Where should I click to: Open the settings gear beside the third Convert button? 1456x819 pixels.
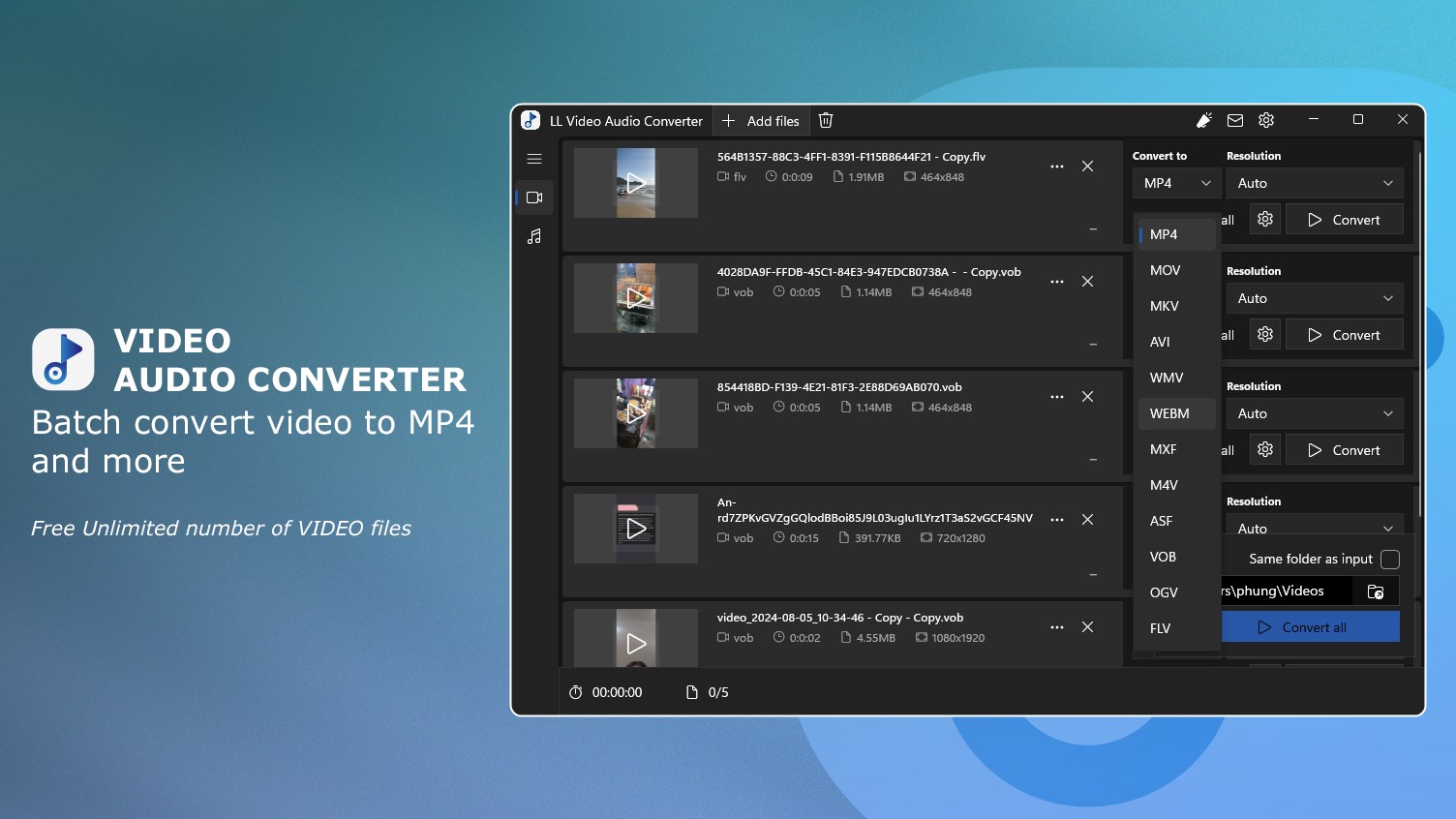coord(1265,450)
